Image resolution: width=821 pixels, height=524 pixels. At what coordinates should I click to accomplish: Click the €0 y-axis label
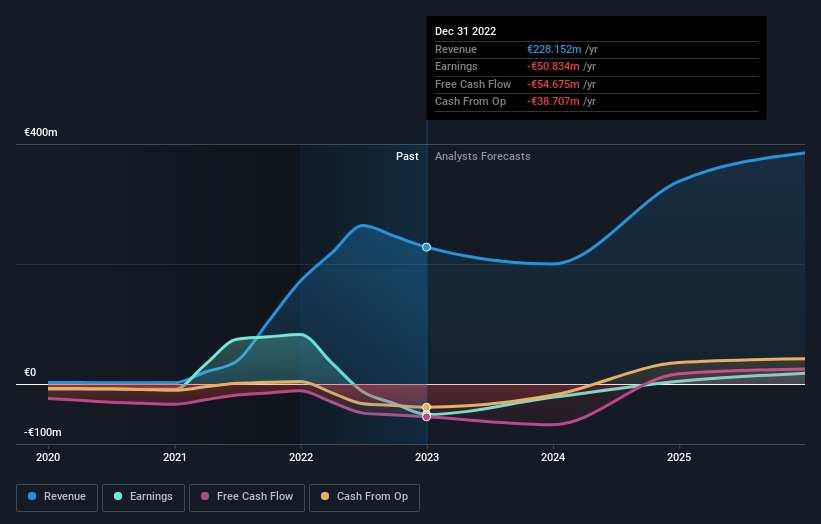(30, 373)
